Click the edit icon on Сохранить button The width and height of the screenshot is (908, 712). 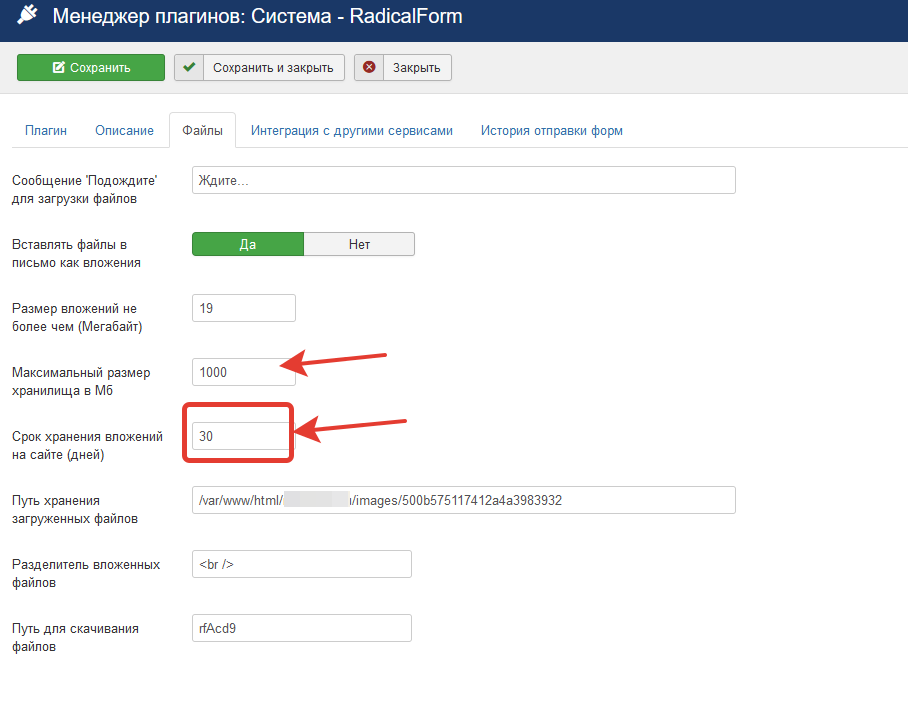58,68
